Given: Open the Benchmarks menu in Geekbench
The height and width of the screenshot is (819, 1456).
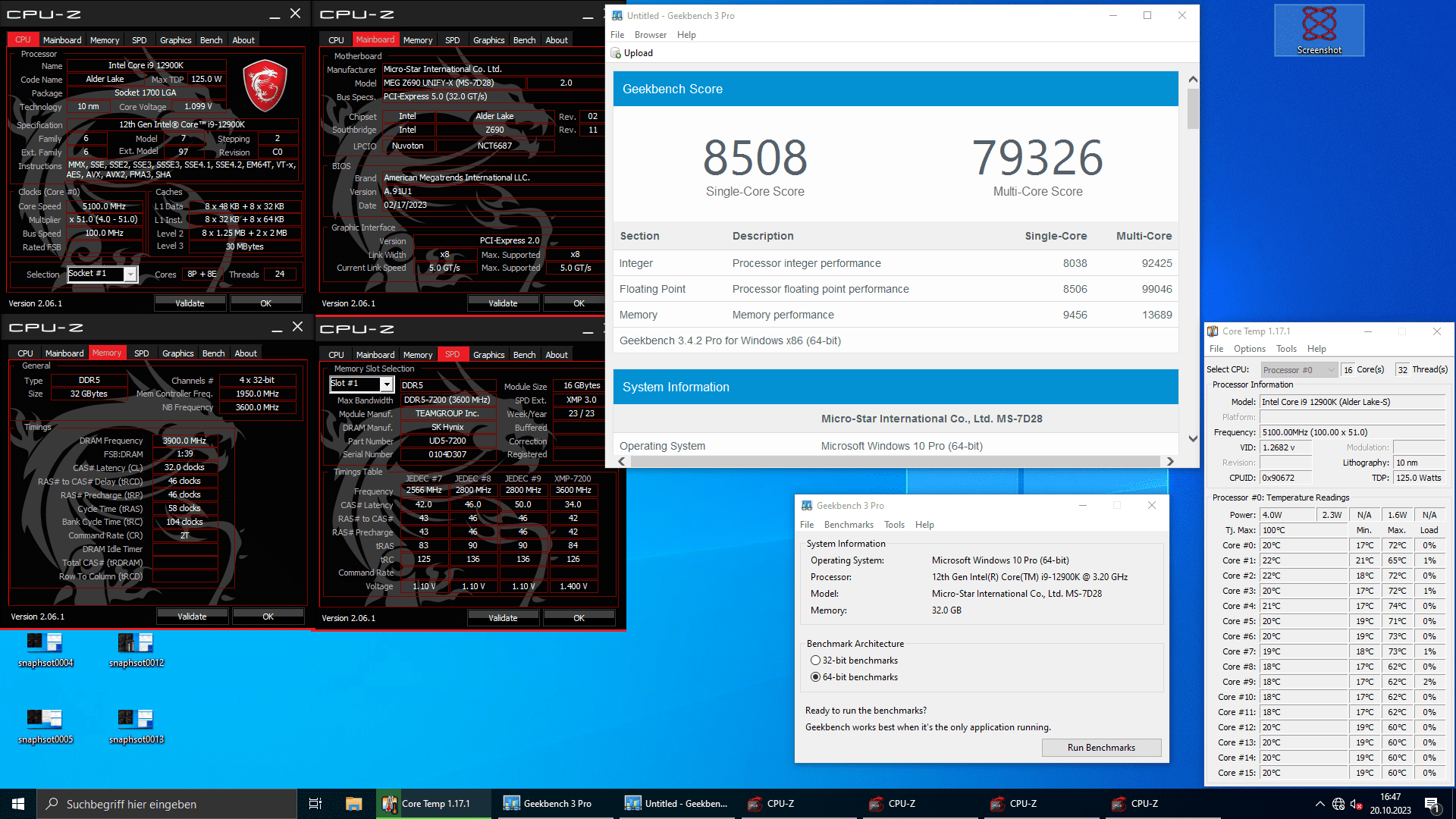Looking at the screenshot, I should (849, 525).
